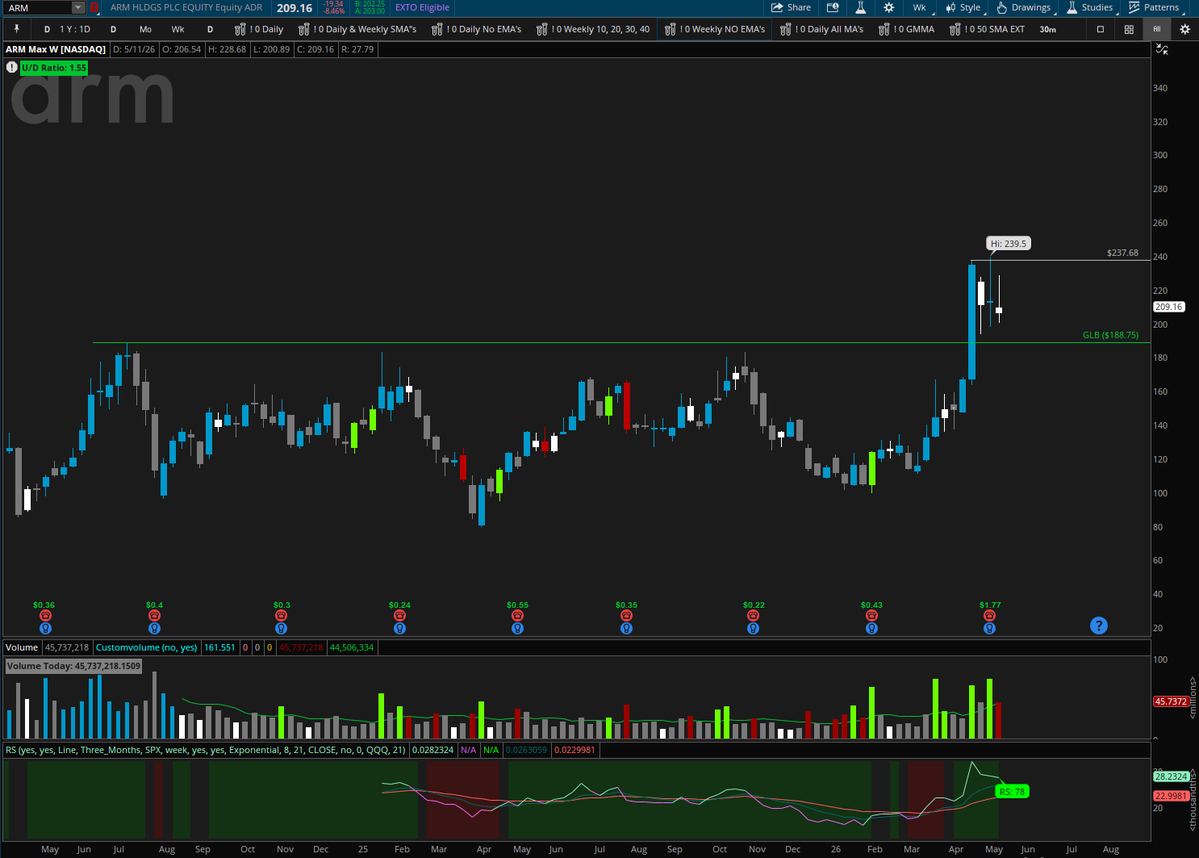The width and height of the screenshot is (1199, 858).
Task: Click the 209.16 last price in header
Action: [x=294, y=8]
